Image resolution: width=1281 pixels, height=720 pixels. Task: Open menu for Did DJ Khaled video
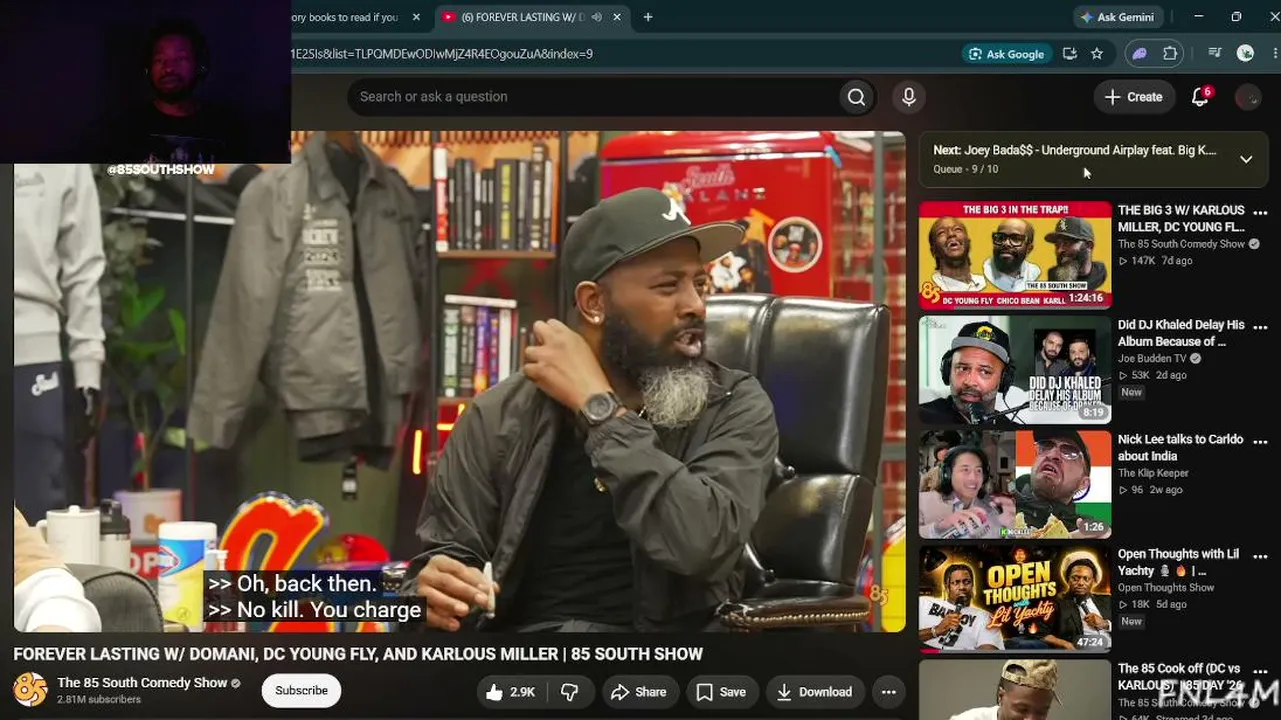(x=1260, y=328)
